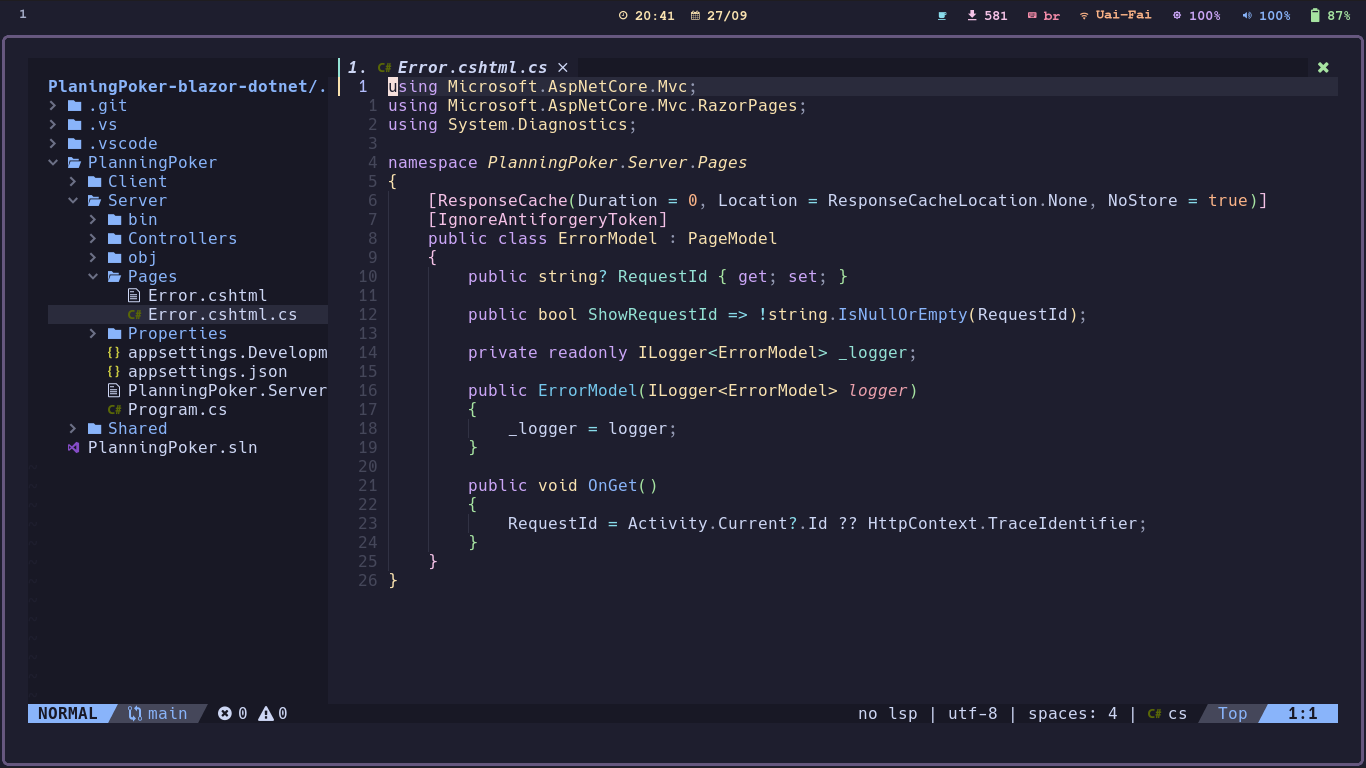Click the brightness 100% indicator
The height and width of the screenshot is (768, 1366).
click(1196, 15)
